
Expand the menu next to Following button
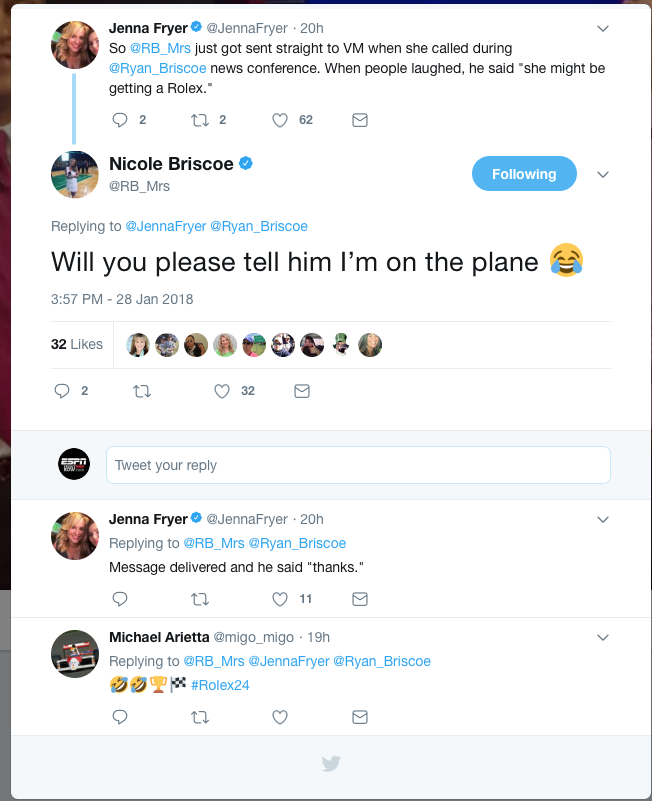(603, 174)
